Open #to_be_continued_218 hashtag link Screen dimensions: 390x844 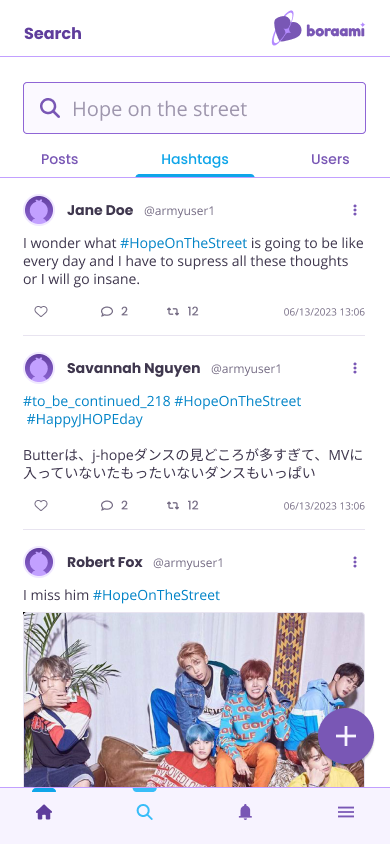[x=97, y=401]
